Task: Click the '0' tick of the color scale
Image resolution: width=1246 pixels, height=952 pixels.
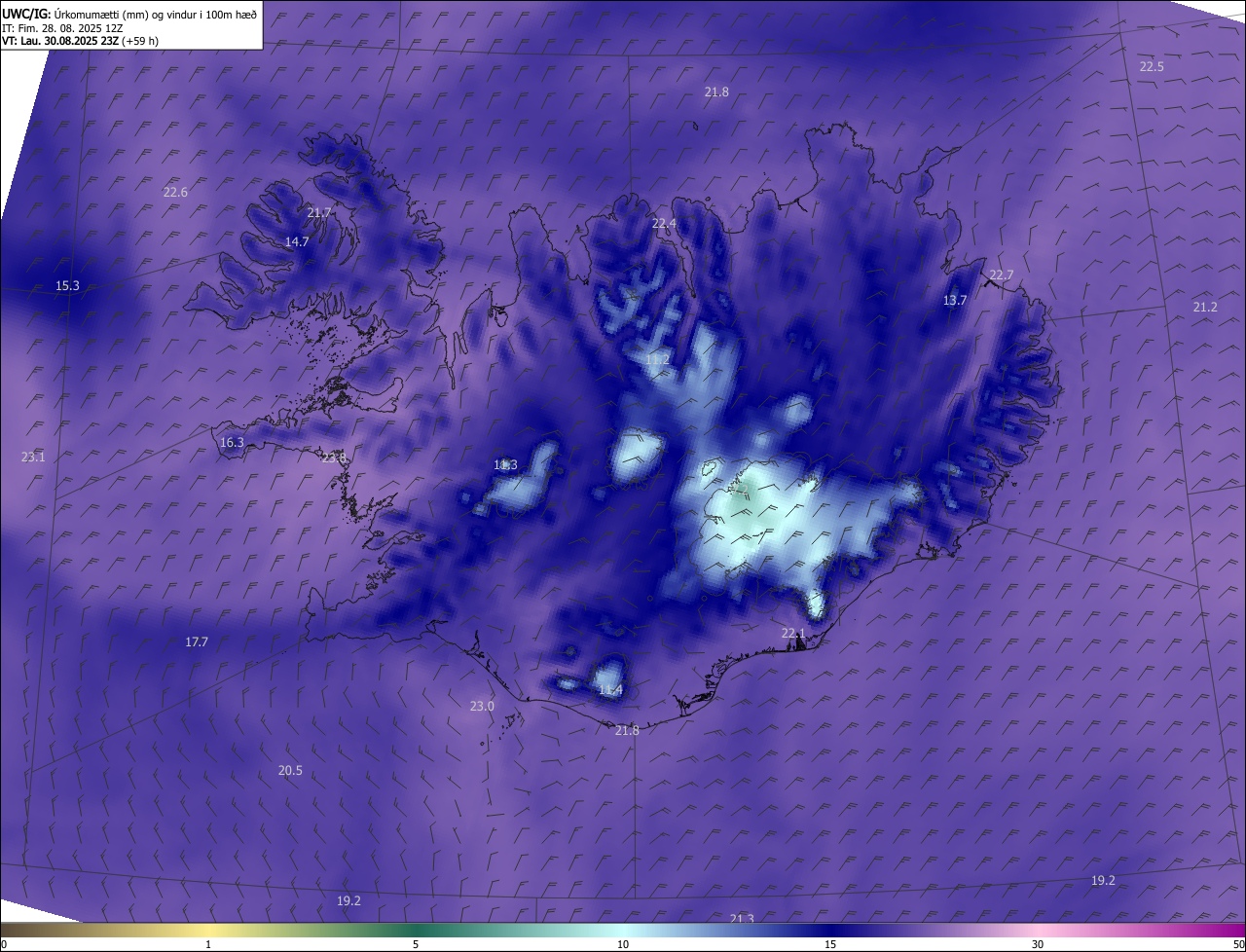Action: click(x=4, y=944)
